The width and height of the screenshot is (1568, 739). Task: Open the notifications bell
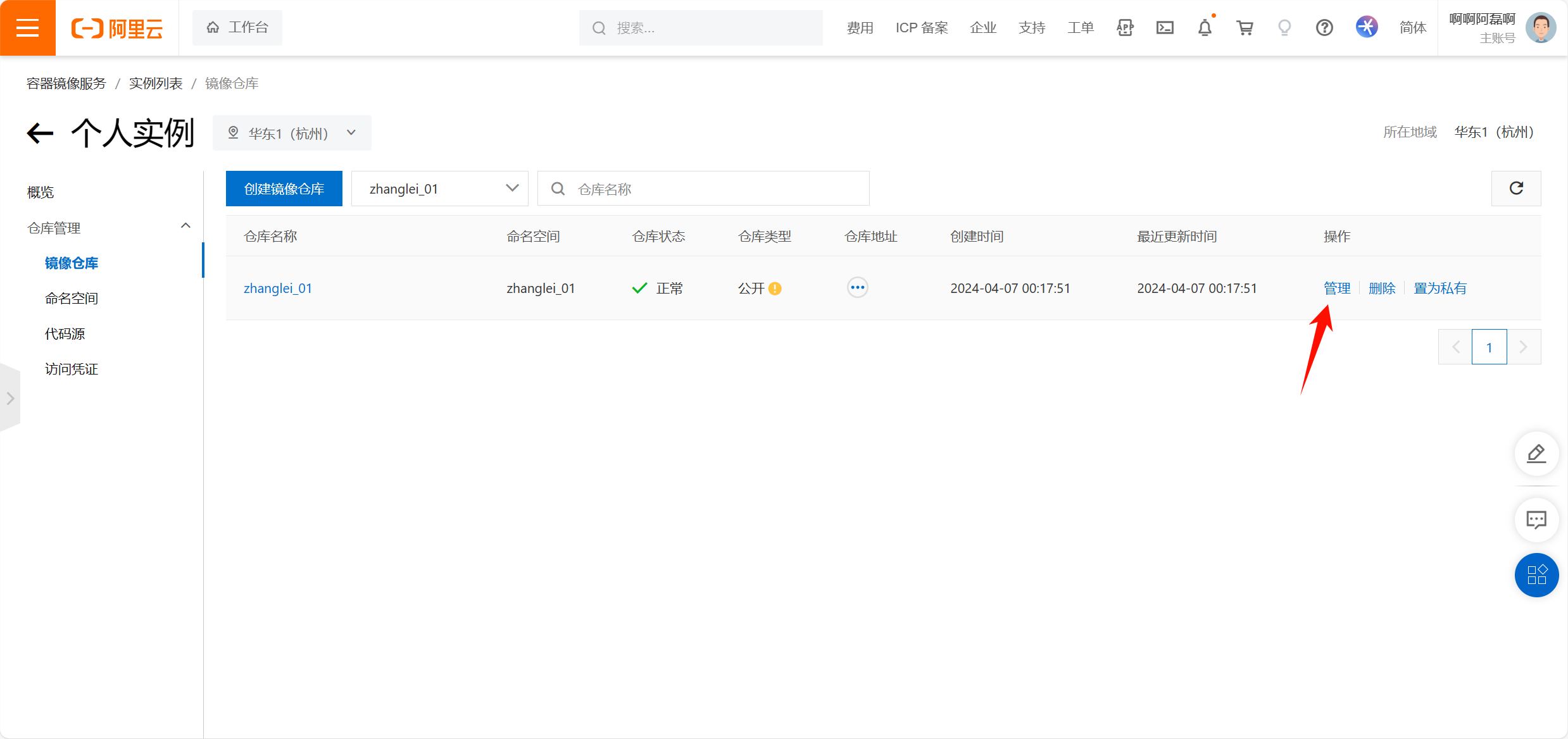click(1205, 27)
